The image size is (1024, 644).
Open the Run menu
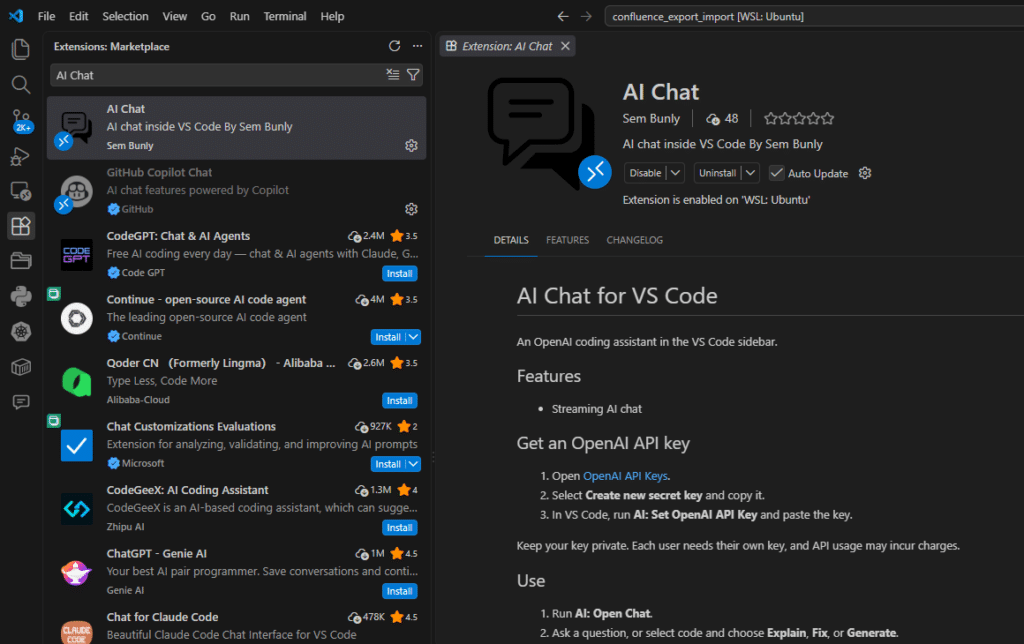coord(240,16)
